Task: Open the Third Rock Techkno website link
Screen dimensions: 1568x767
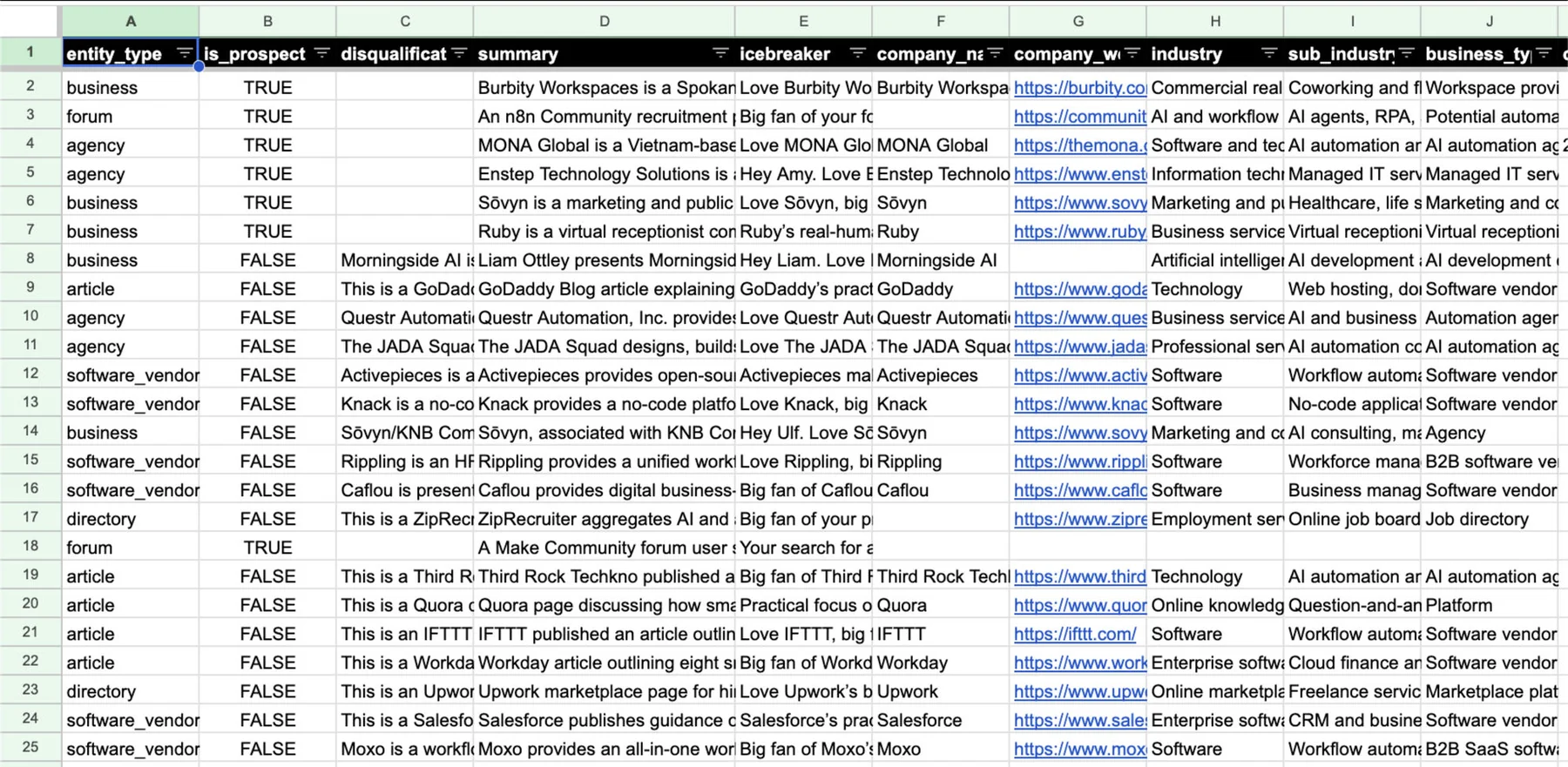Action: click(1079, 575)
